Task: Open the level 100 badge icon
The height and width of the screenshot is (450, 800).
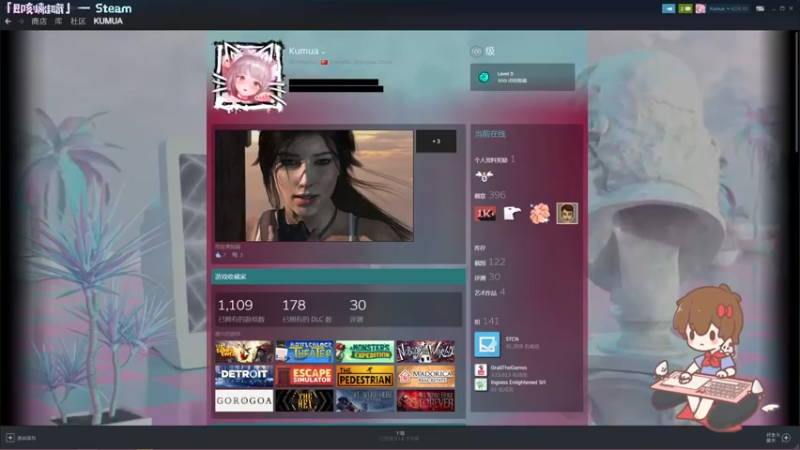Action: (476, 51)
